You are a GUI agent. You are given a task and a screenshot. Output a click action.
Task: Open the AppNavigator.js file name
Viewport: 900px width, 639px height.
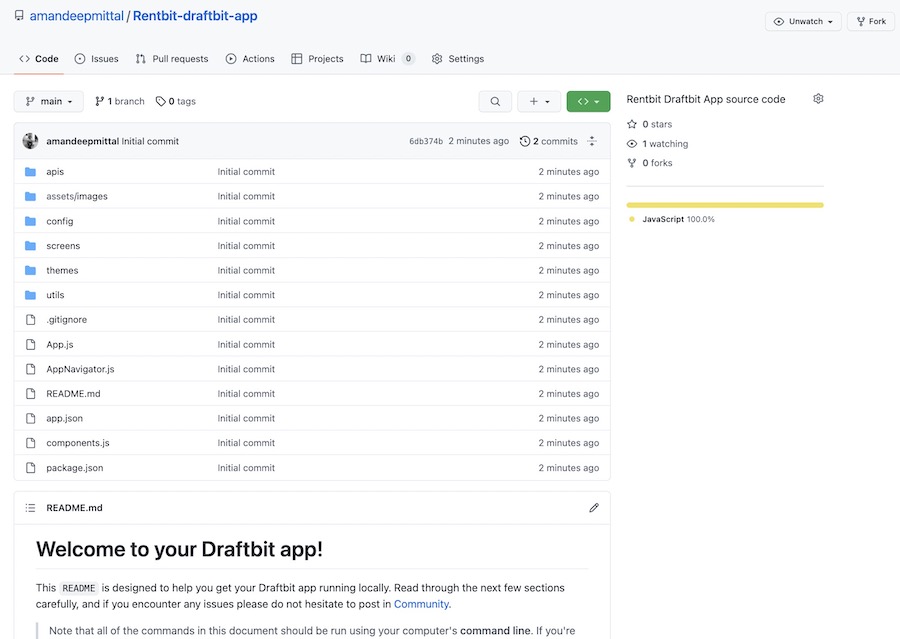click(x=80, y=369)
